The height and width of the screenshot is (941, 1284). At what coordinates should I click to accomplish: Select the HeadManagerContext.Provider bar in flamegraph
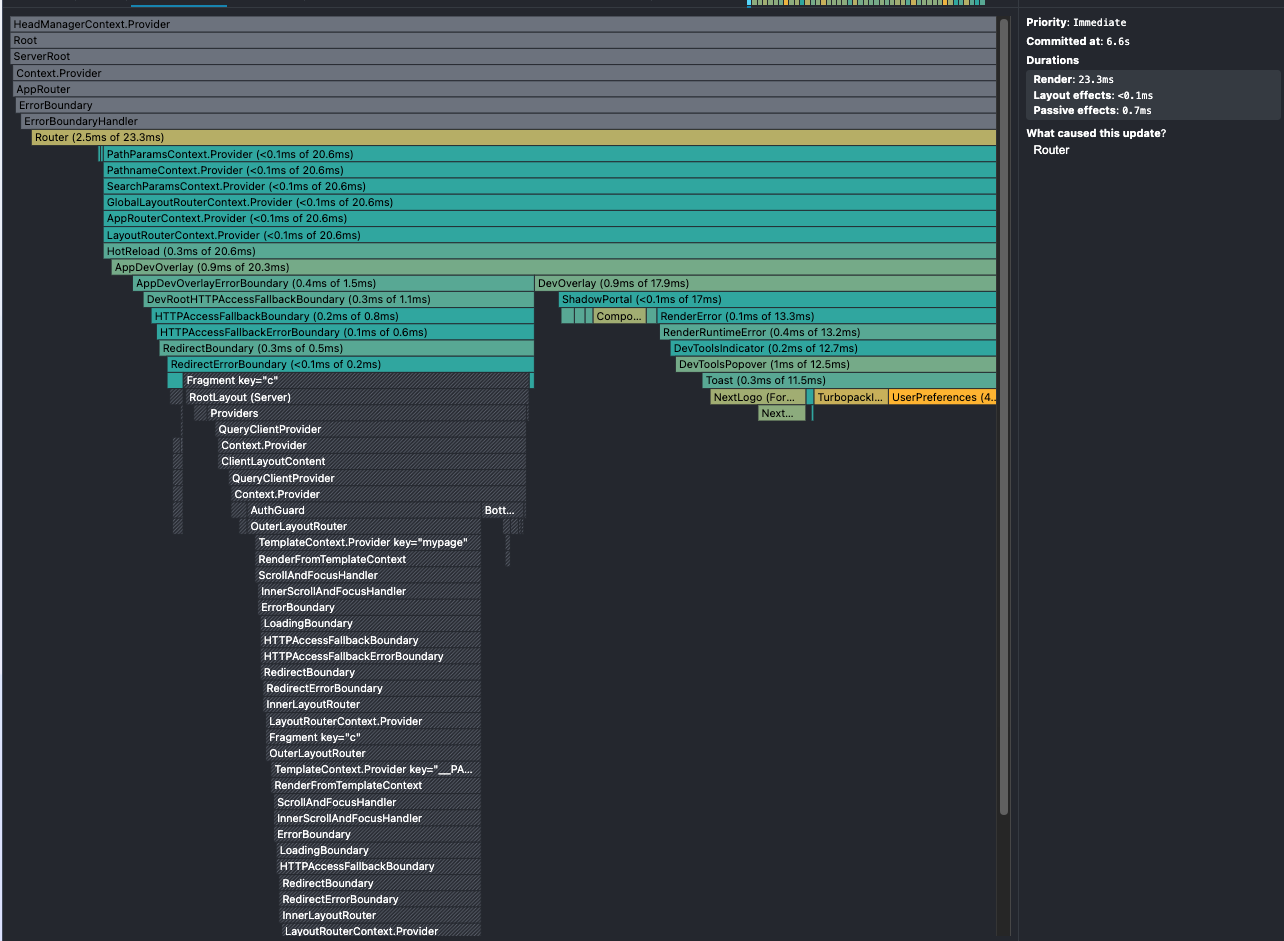(503, 24)
